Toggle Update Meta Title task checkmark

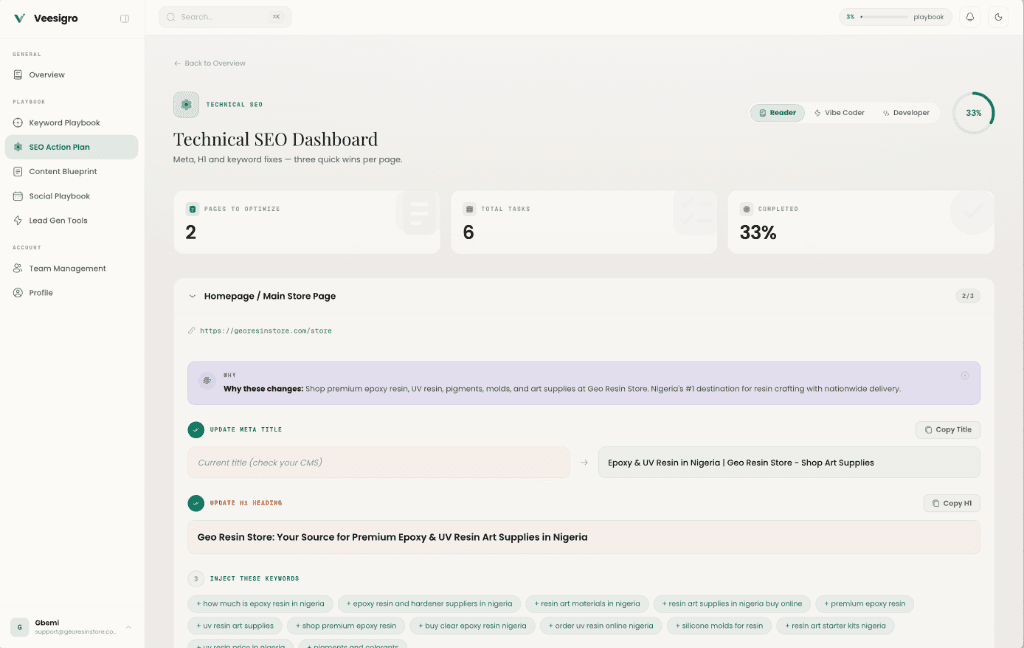pos(196,430)
